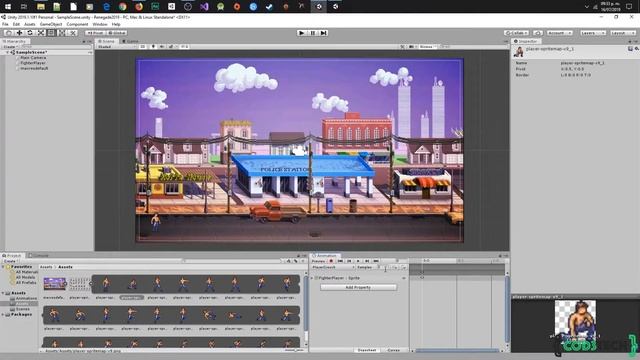Open the Component menu
Viewport: 640px width, 360px height.
coord(77,24)
